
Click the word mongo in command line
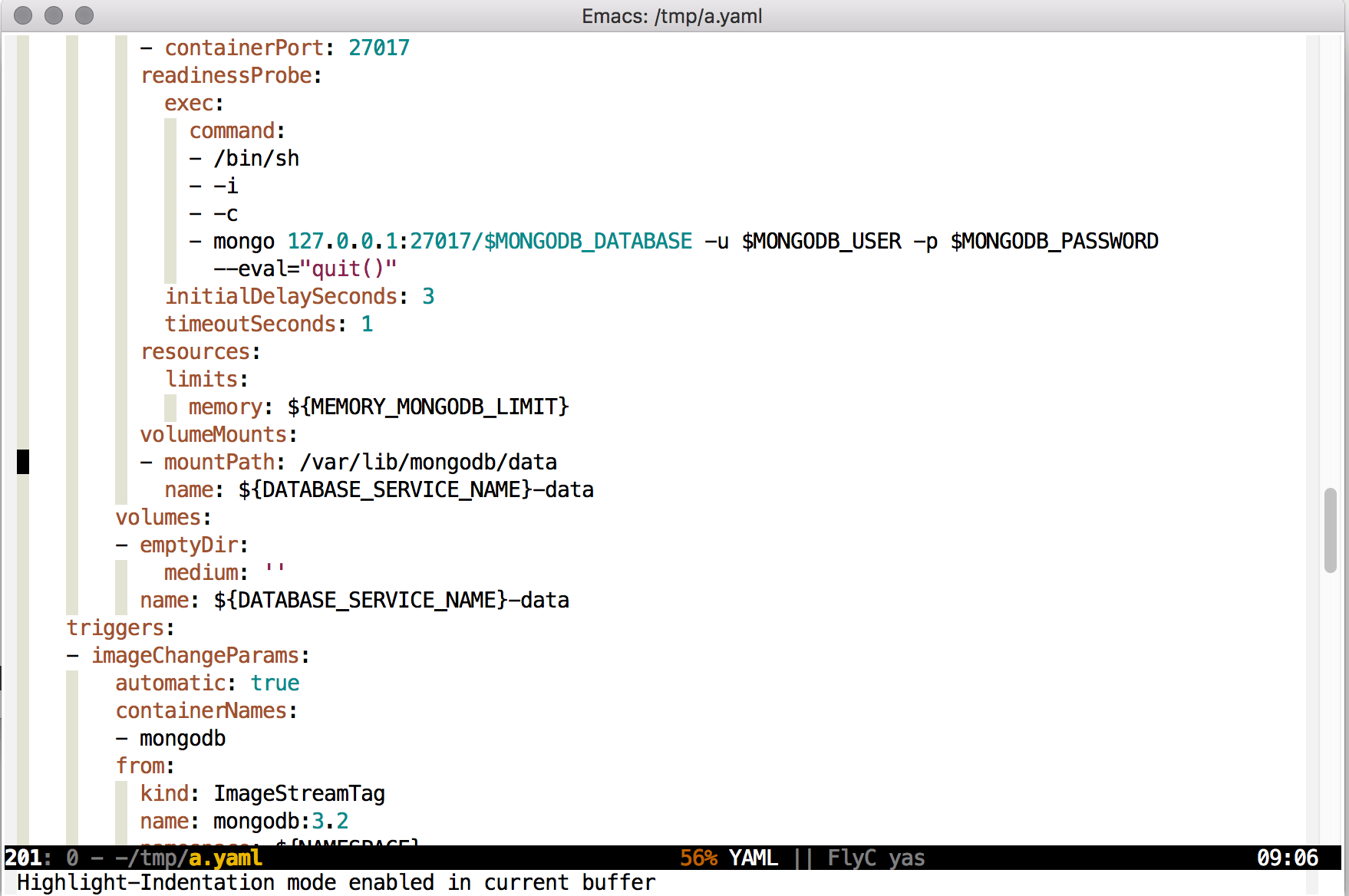click(x=244, y=241)
